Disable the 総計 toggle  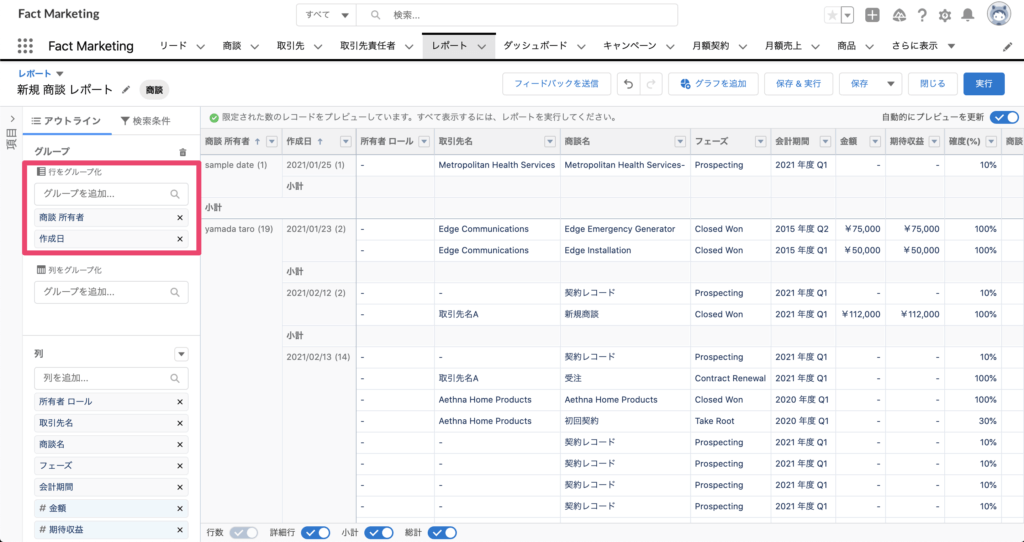coord(442,533)
